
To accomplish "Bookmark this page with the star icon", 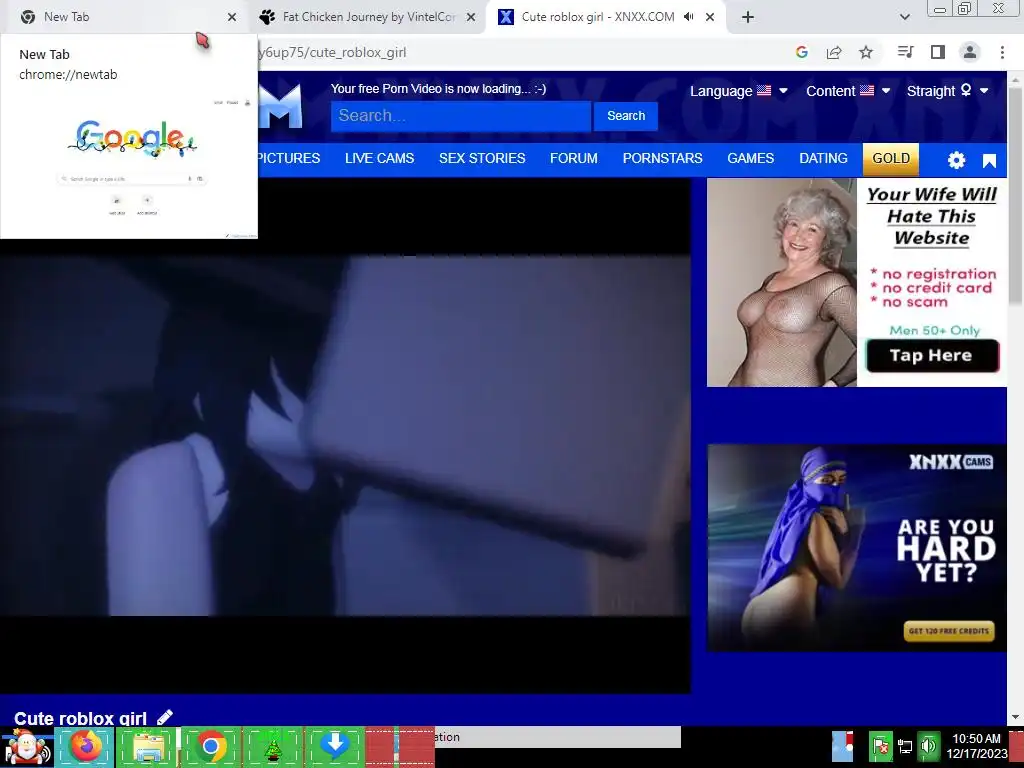I will point(866,52).
